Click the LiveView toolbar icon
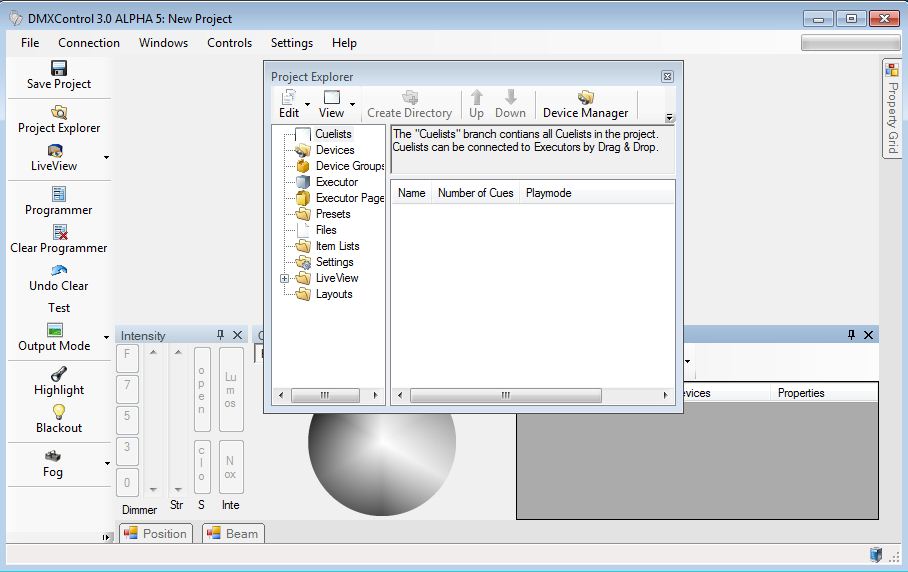 [54, 151]
